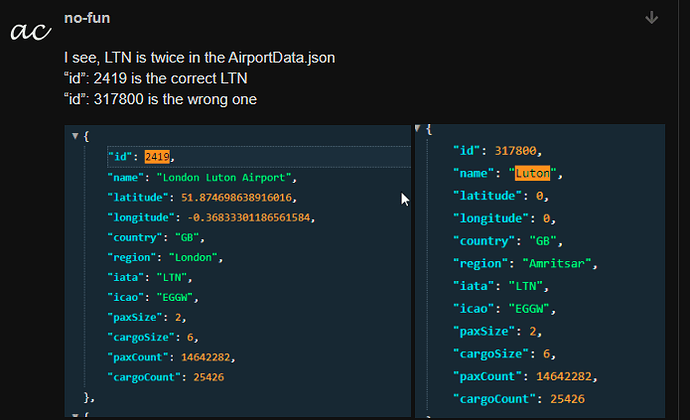Click the region value "London"
The height and width of the screenshot is (420, 690).
[x=193, y=258]
